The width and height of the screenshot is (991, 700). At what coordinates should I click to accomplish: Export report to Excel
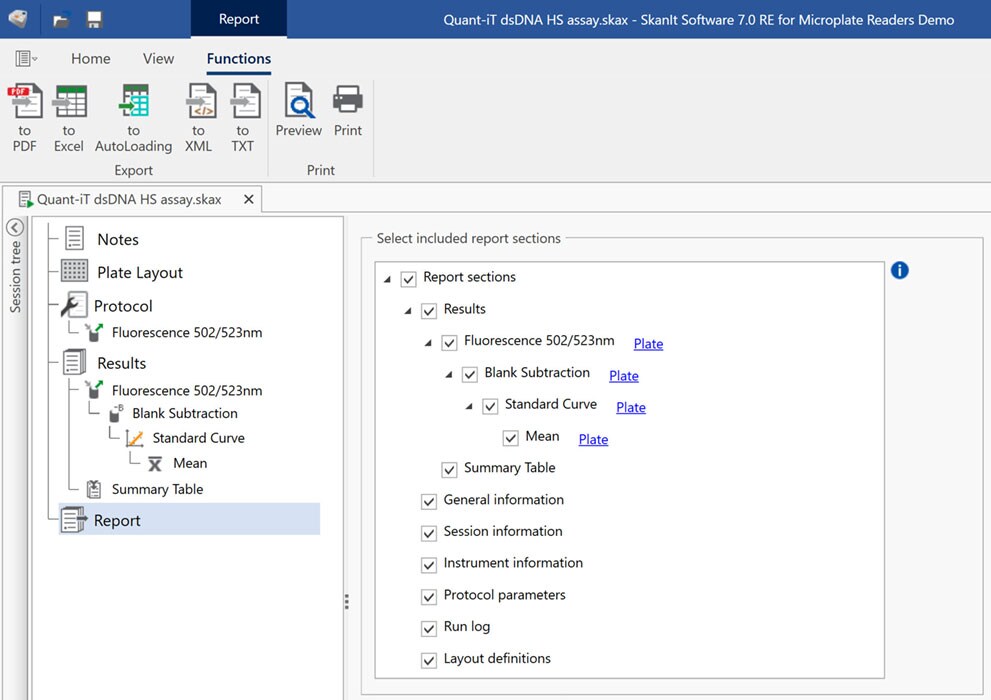(69, 117)
